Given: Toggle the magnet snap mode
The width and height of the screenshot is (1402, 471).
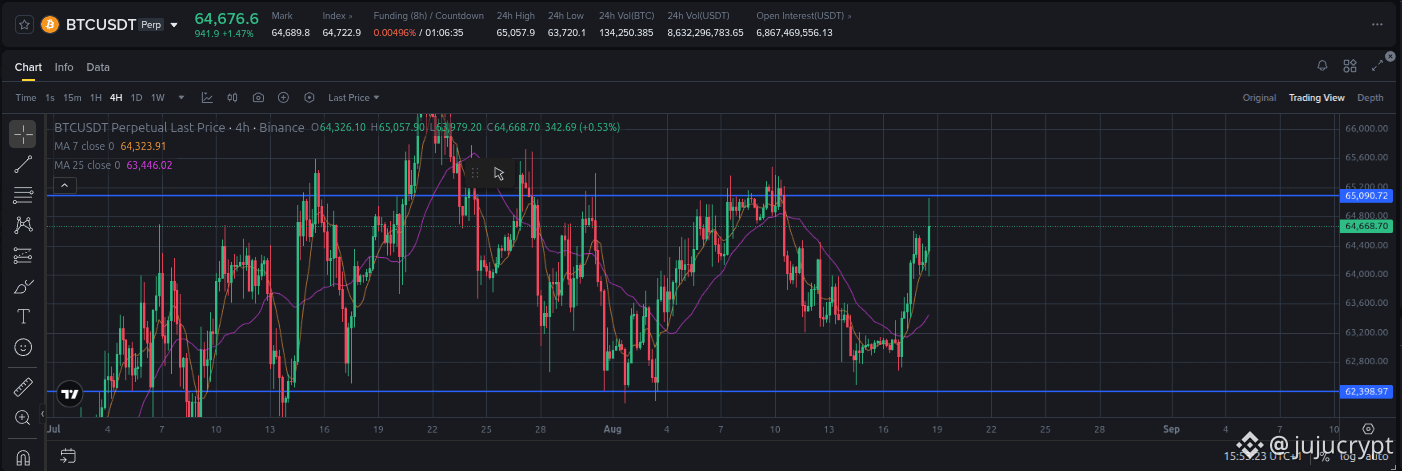Looking at the screenshot, I should [x=23, y=457].
